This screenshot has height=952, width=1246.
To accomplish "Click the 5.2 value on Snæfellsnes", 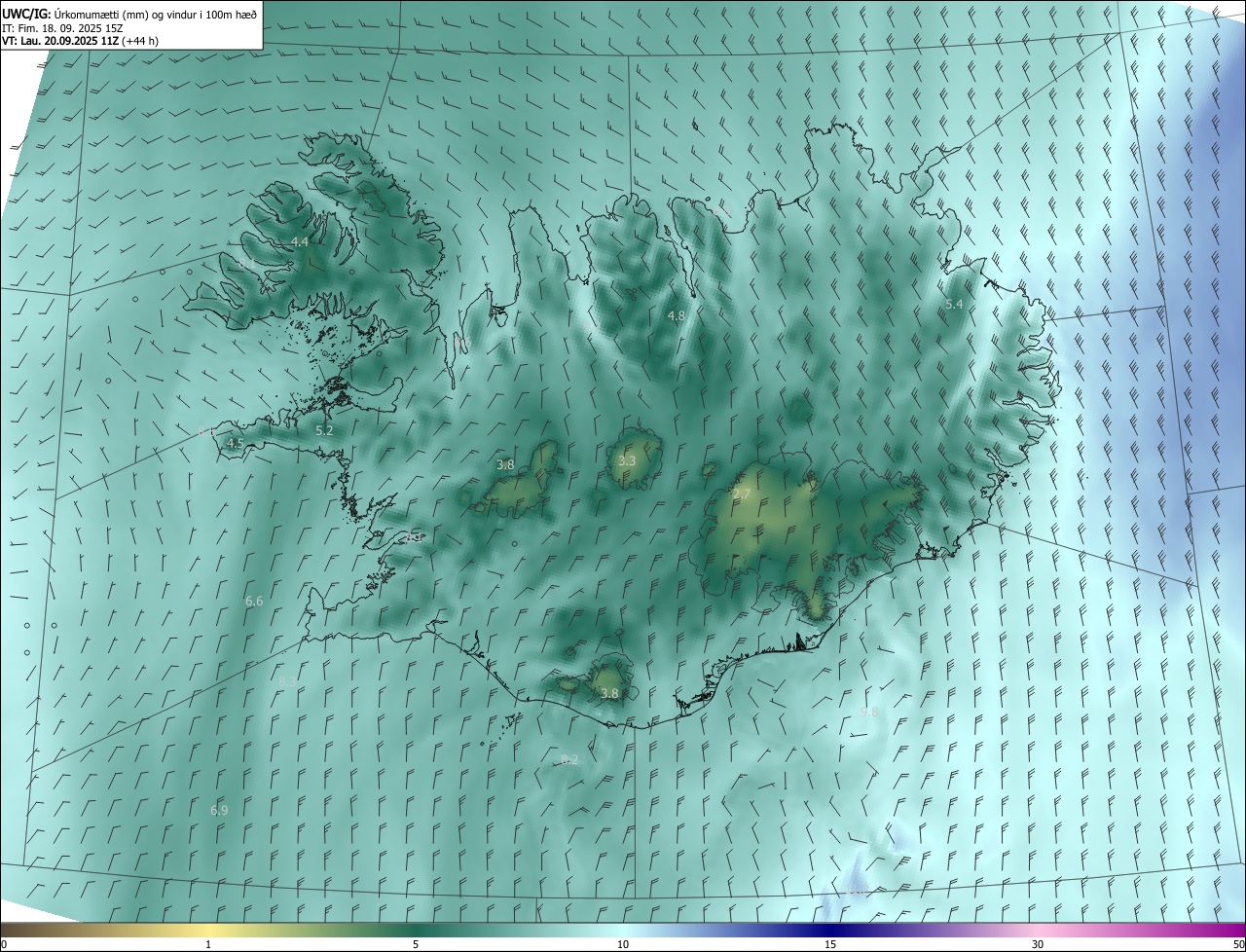I will tap(324, 430).
